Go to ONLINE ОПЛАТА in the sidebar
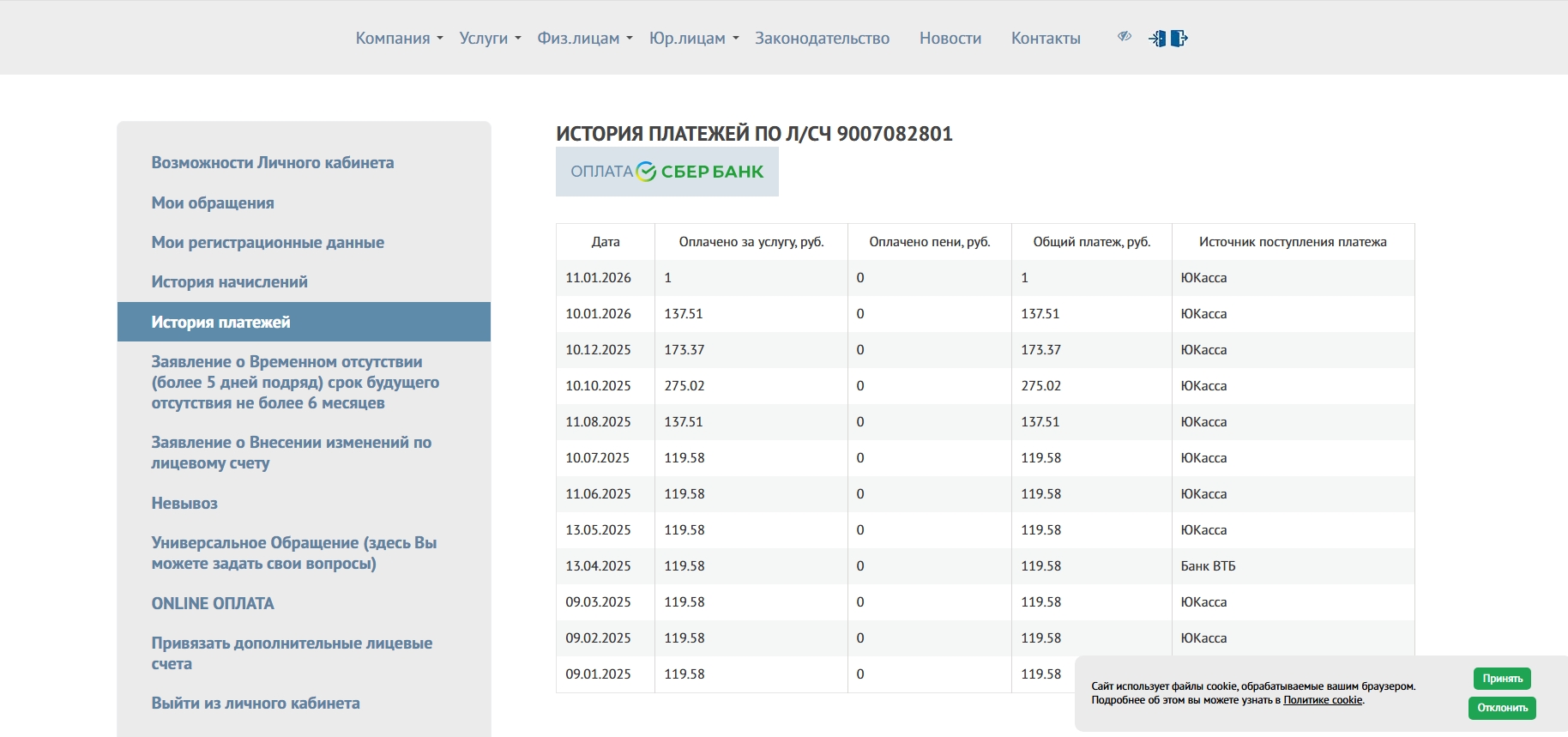The image size is (1568, 737). point(213,604)
